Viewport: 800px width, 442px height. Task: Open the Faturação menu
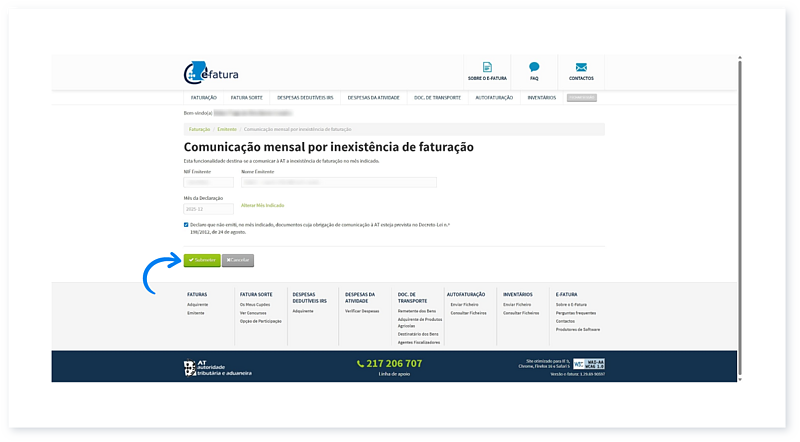coord(204,97)
